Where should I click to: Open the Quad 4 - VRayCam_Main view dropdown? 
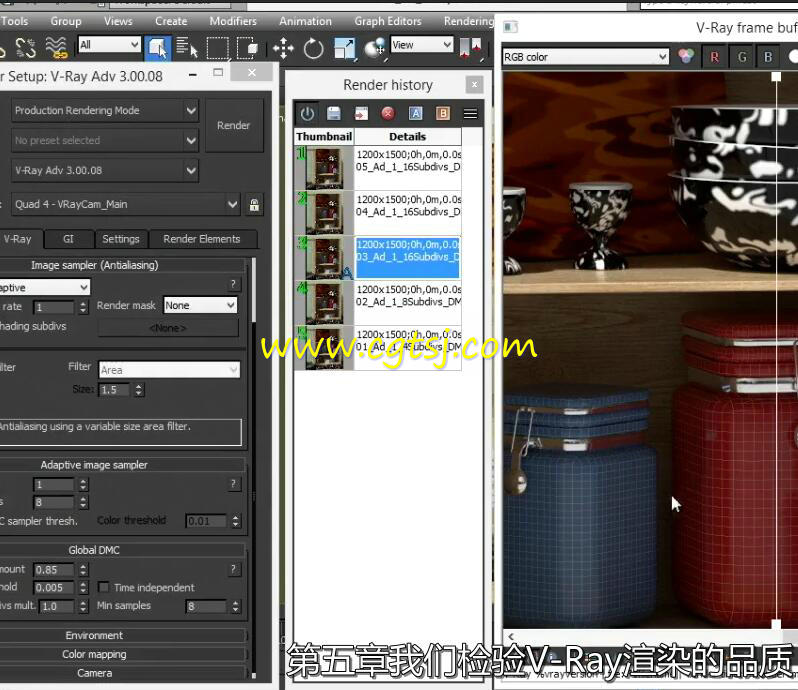(x=125, y=204)
